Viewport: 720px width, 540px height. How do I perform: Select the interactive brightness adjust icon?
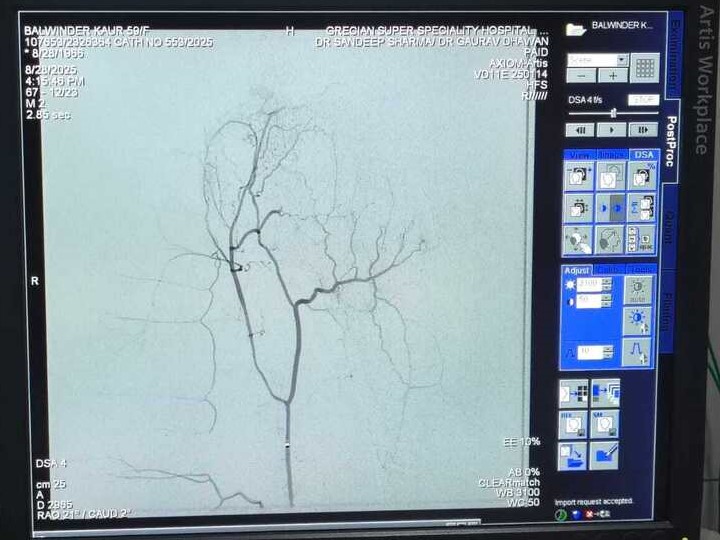coord(638,320)
